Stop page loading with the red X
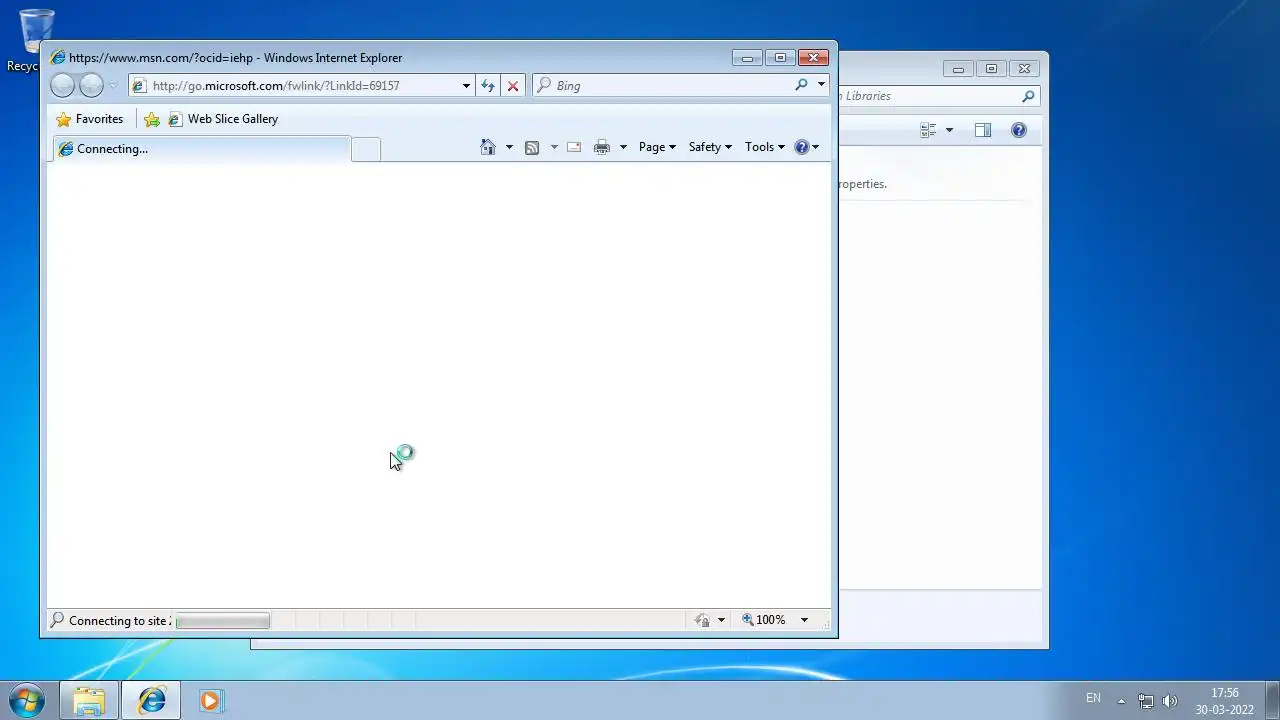 pyautogui.click(x=513, y=86)
